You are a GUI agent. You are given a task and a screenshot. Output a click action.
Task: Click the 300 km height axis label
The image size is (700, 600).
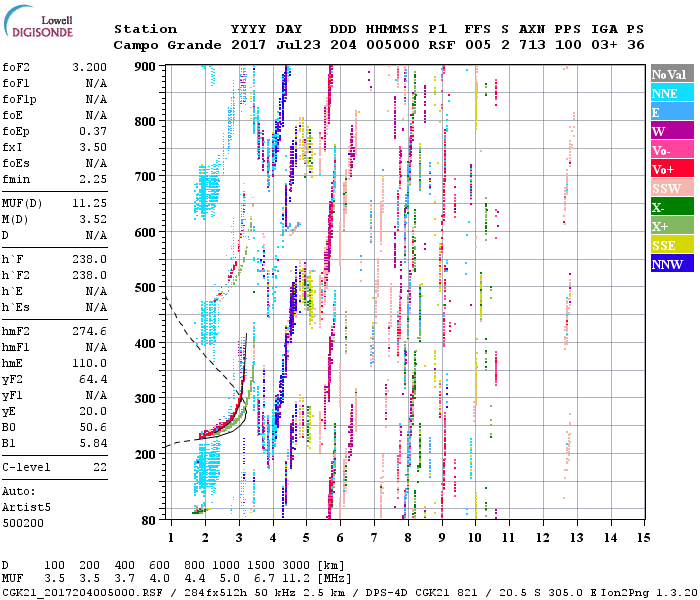[145, 398]
